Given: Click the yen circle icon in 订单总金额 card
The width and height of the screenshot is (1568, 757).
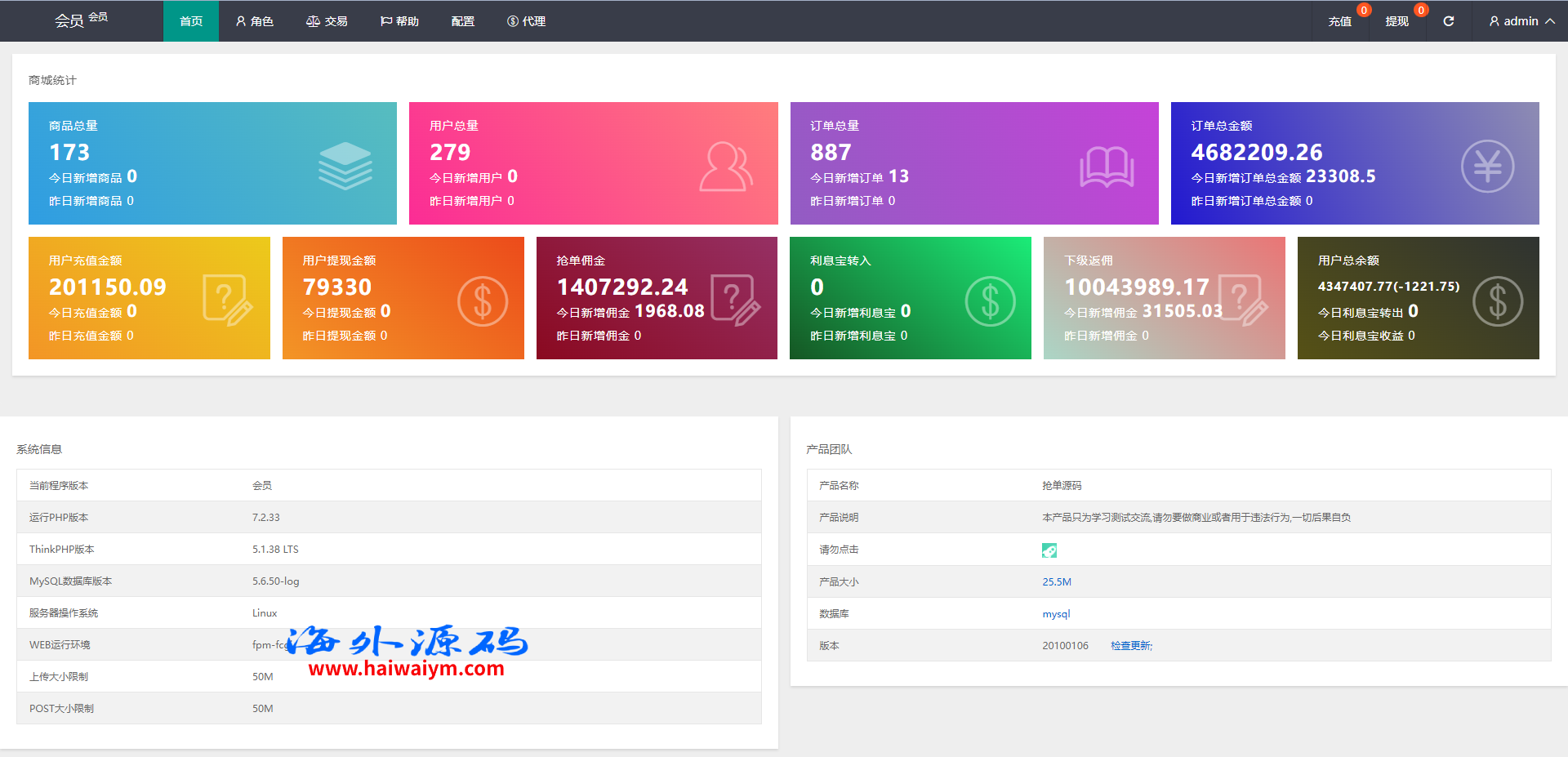Looking at the screenshot, I should 1487,167.
